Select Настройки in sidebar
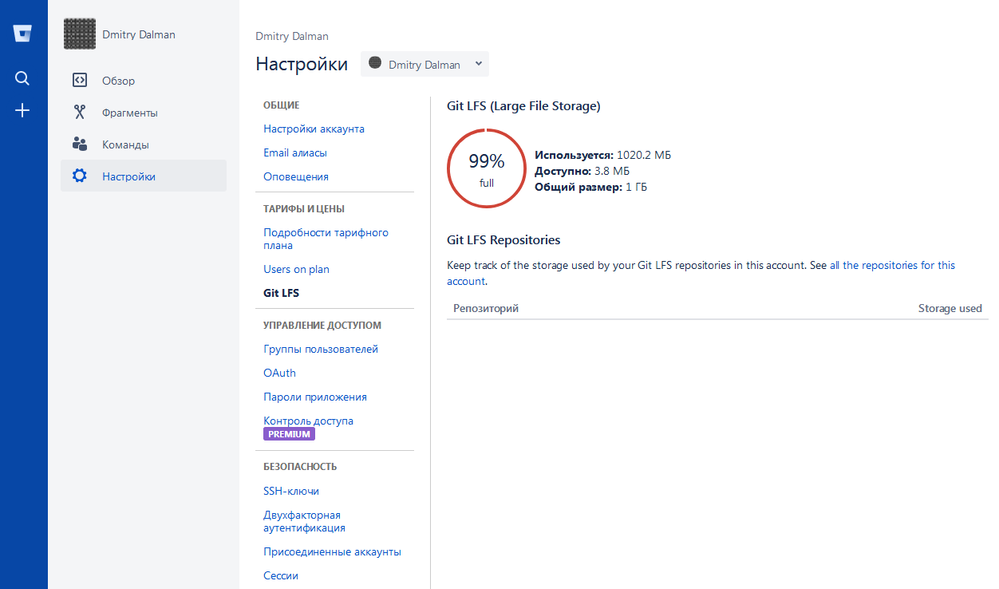999x589 pixels. point(143,176)
